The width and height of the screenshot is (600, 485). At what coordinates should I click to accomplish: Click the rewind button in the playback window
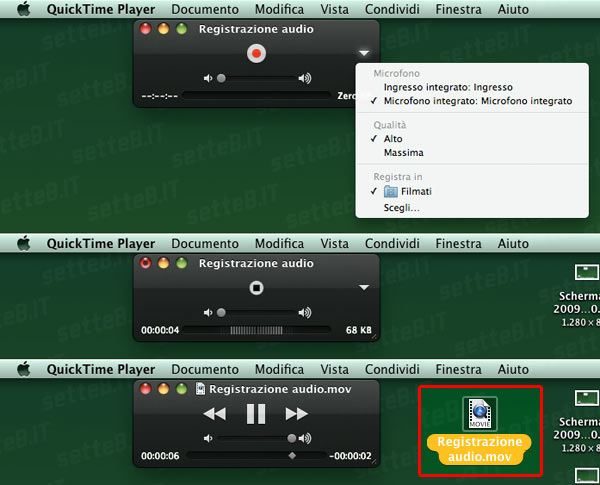(215, 414)
